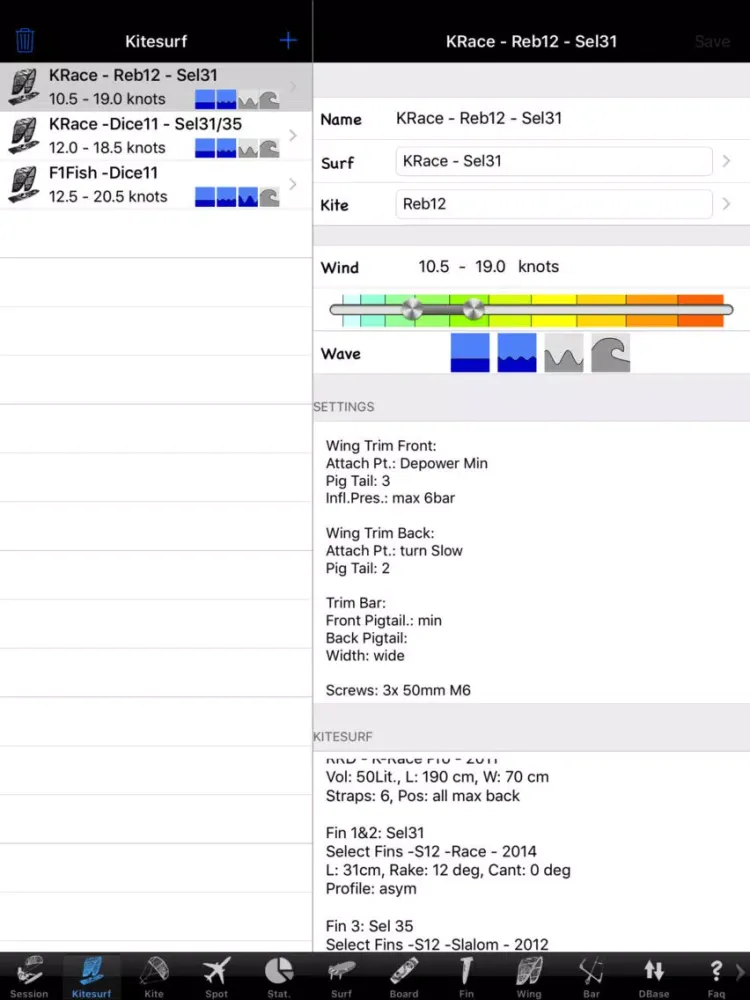Show more tabs with the bottom bar arrow
This screenshot has height=1000, width=750.
tap(741, 972)
